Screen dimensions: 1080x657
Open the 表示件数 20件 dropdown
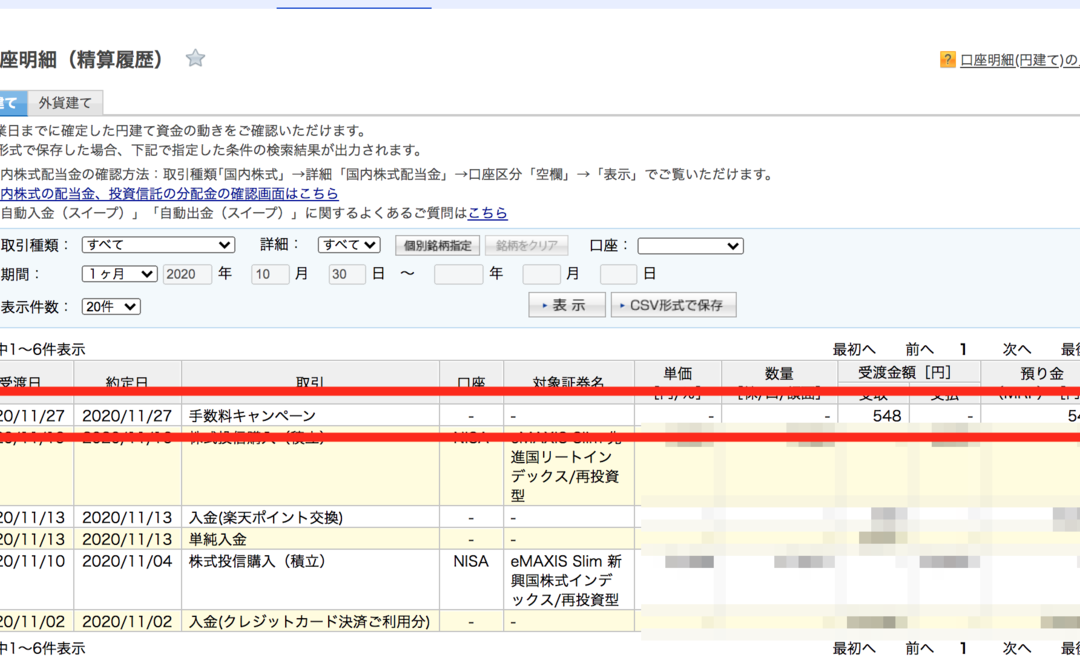[x=111, y=306]
